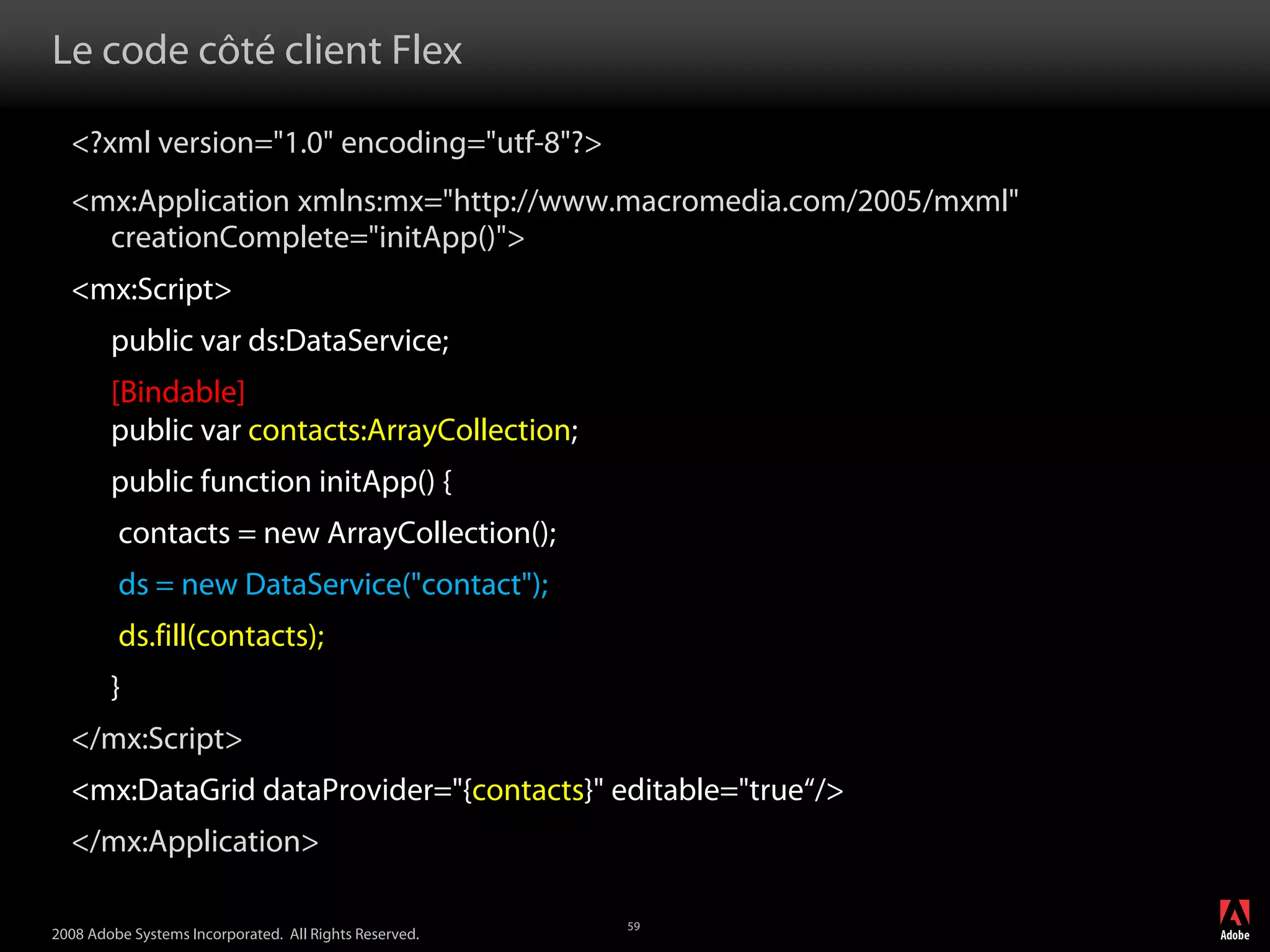Click the Adobe logo in the corner
Image resolution: width=1270 pixels, height=952 pixels.
click(x=1235, y=920)
